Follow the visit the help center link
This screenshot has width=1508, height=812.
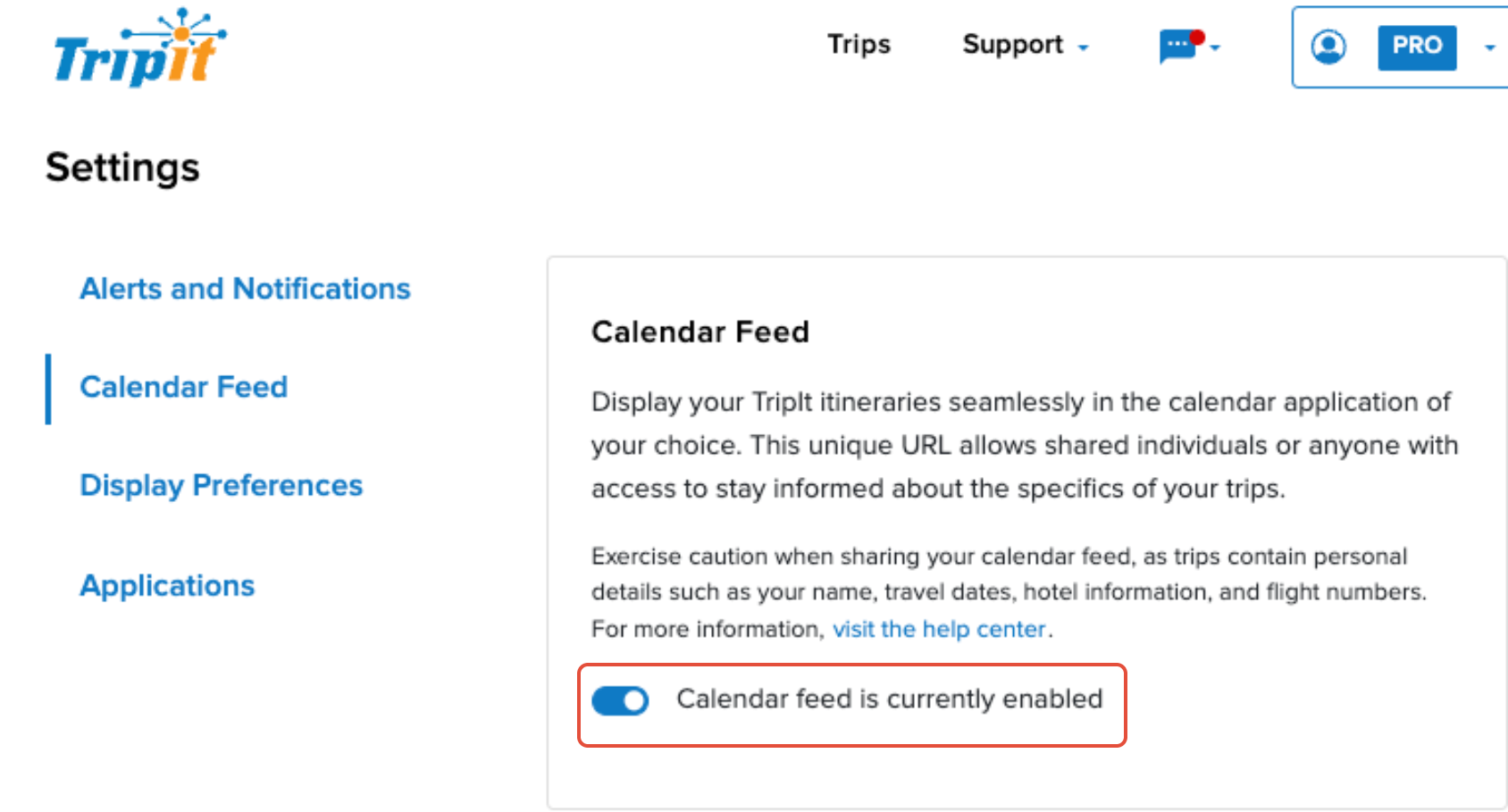point(939,629)
